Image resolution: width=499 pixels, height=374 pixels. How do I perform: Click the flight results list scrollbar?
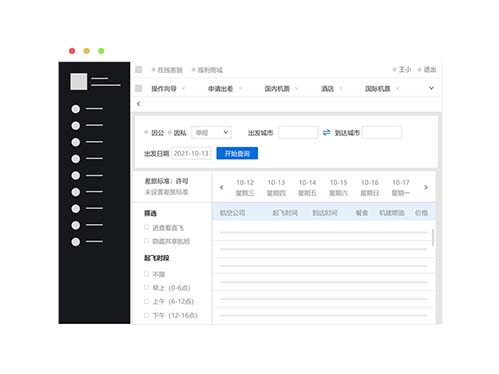(x=433, y=237)
